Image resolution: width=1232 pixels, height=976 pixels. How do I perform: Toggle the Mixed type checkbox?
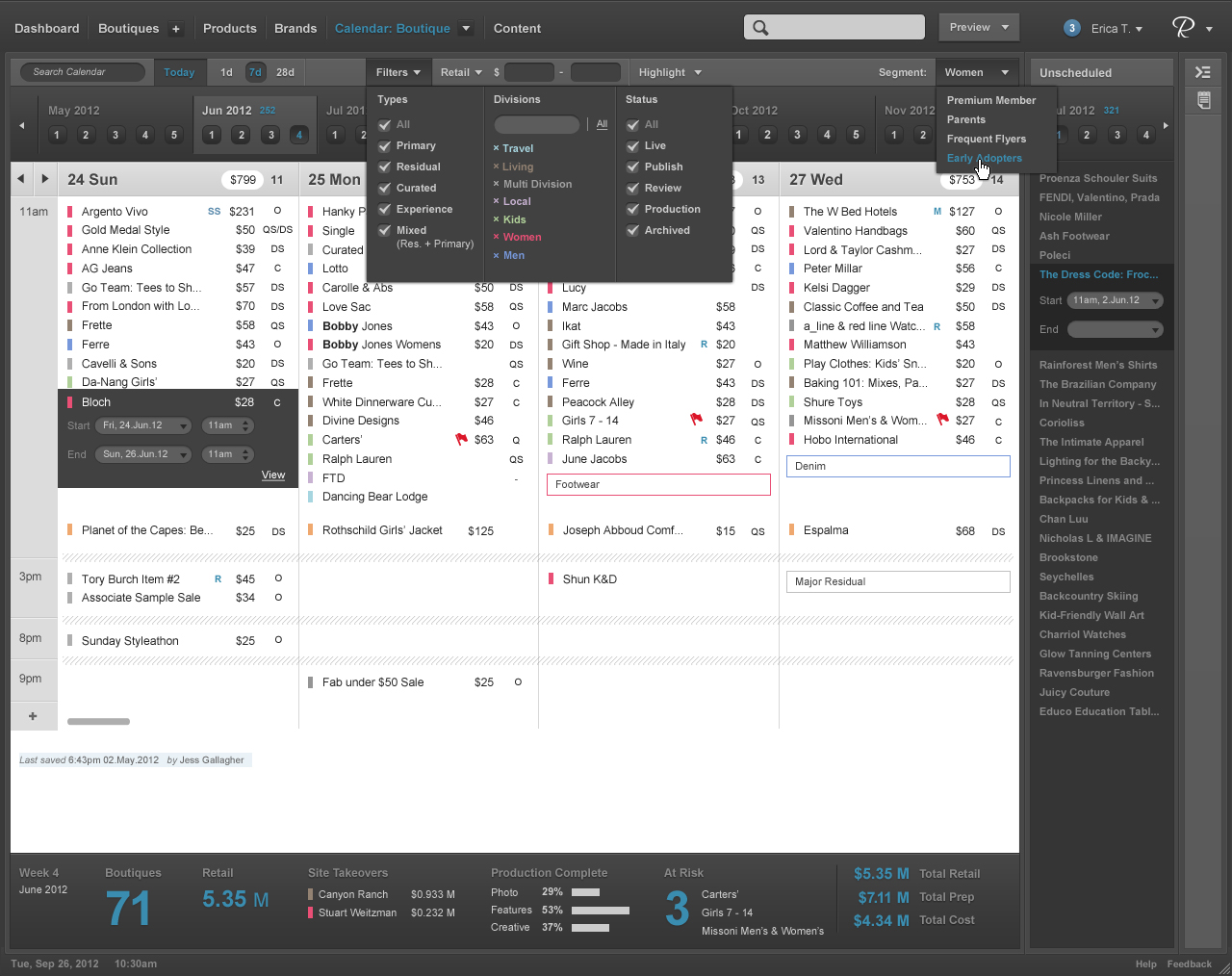pyautogui.click(x=385, y=231)
